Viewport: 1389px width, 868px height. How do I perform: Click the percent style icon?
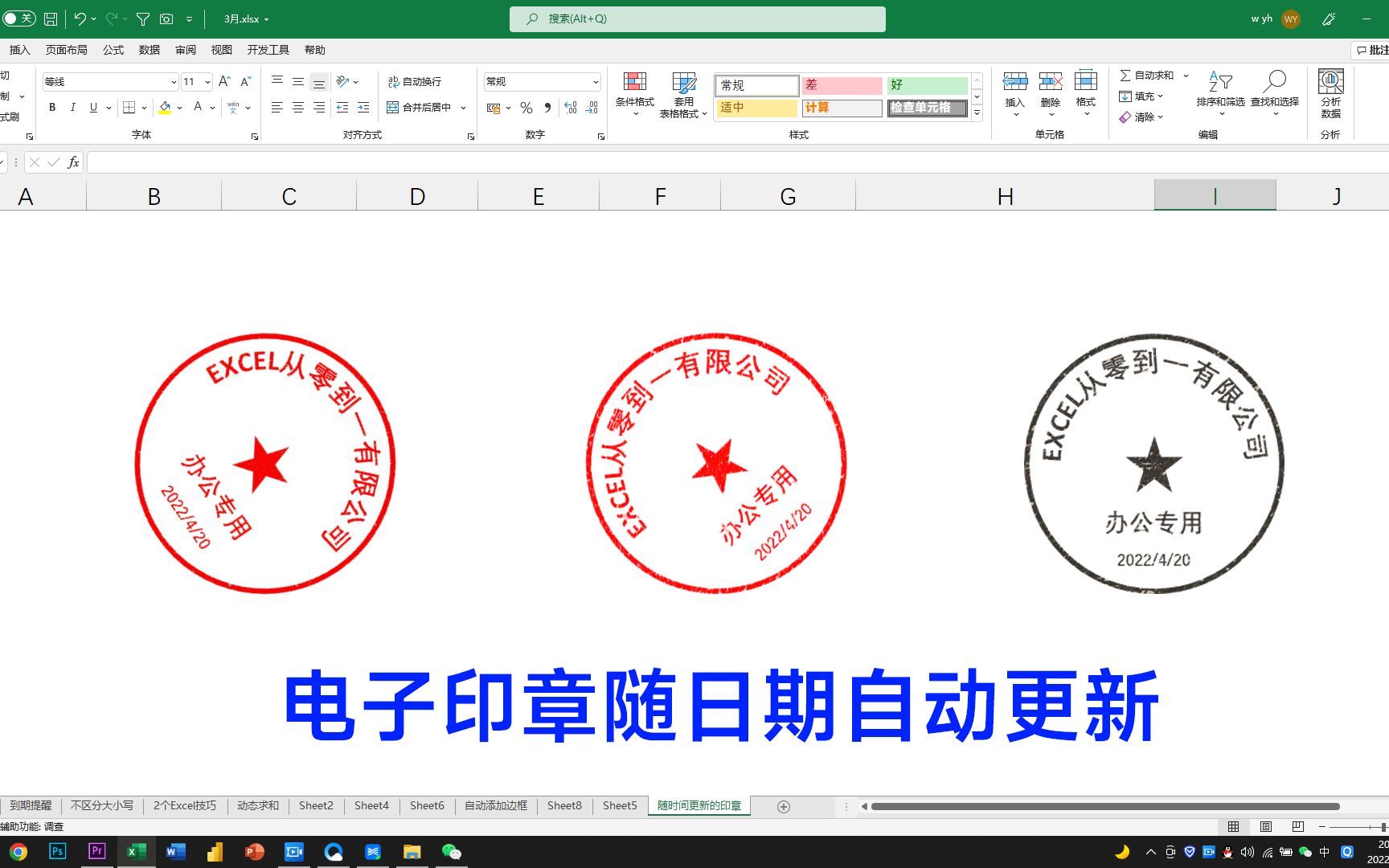(x=527, y=108)
